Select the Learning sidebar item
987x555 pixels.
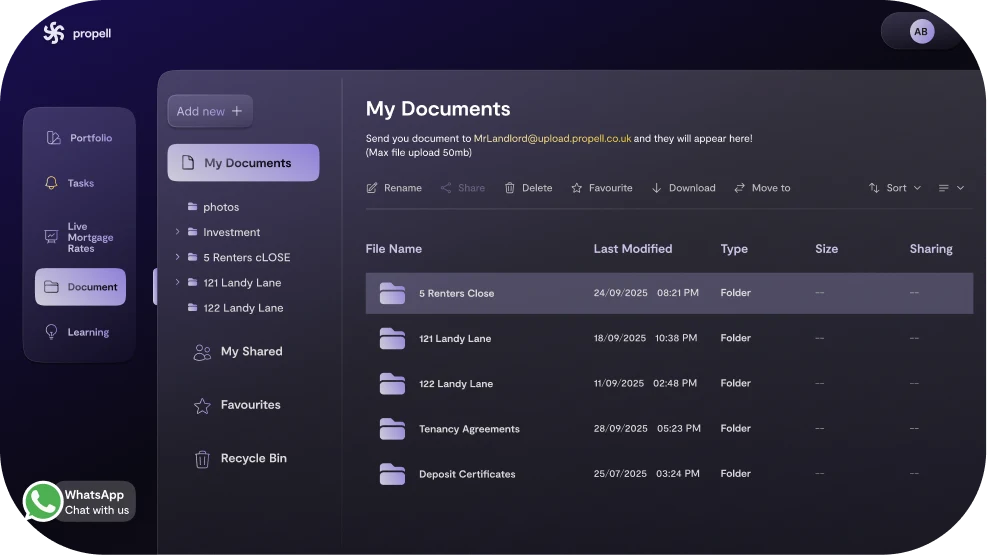(80, 332)
